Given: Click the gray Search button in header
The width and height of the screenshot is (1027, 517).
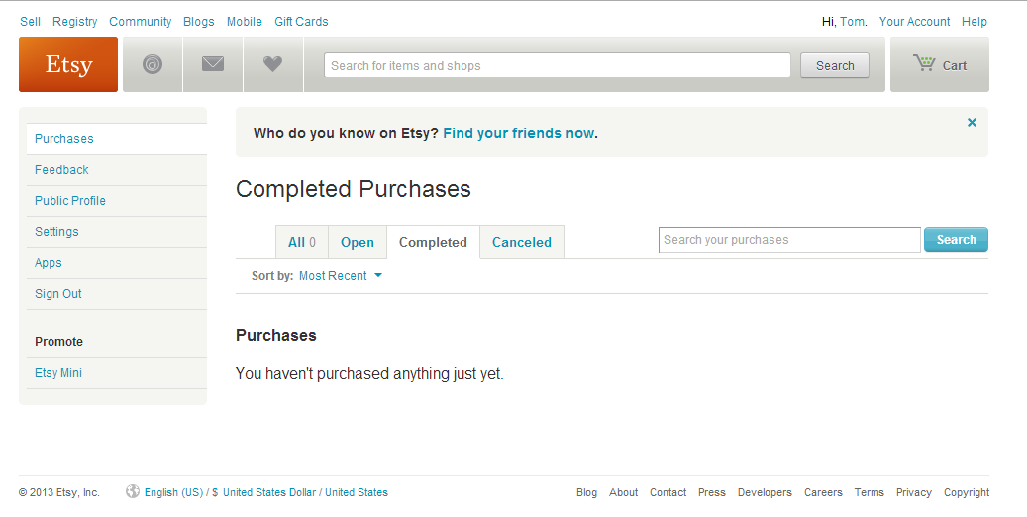Looking at the screenshot, I should 835,66.
